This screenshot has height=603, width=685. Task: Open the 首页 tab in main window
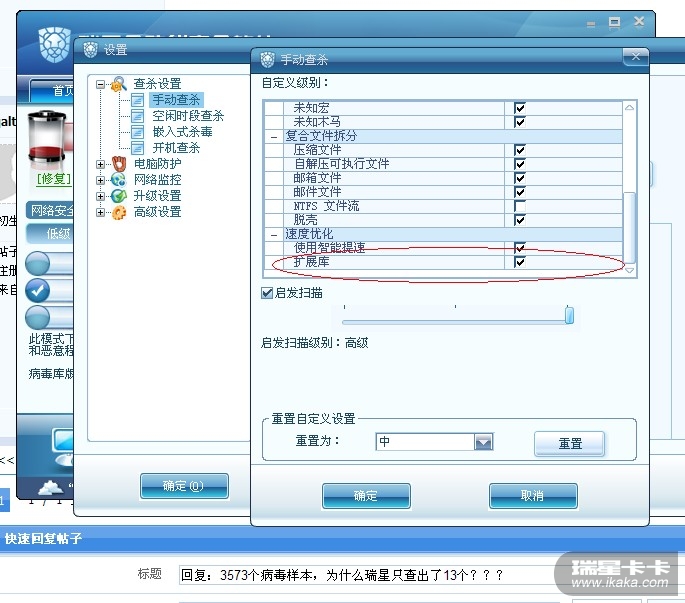(x=52, y=90)
